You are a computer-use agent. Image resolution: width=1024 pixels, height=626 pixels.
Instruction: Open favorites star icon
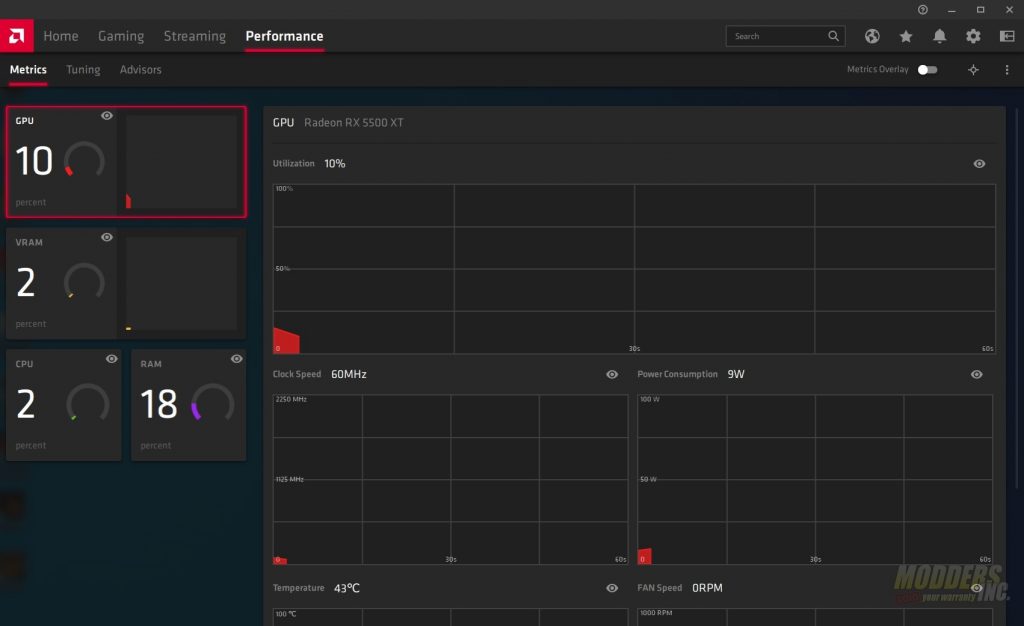point(906,36)
